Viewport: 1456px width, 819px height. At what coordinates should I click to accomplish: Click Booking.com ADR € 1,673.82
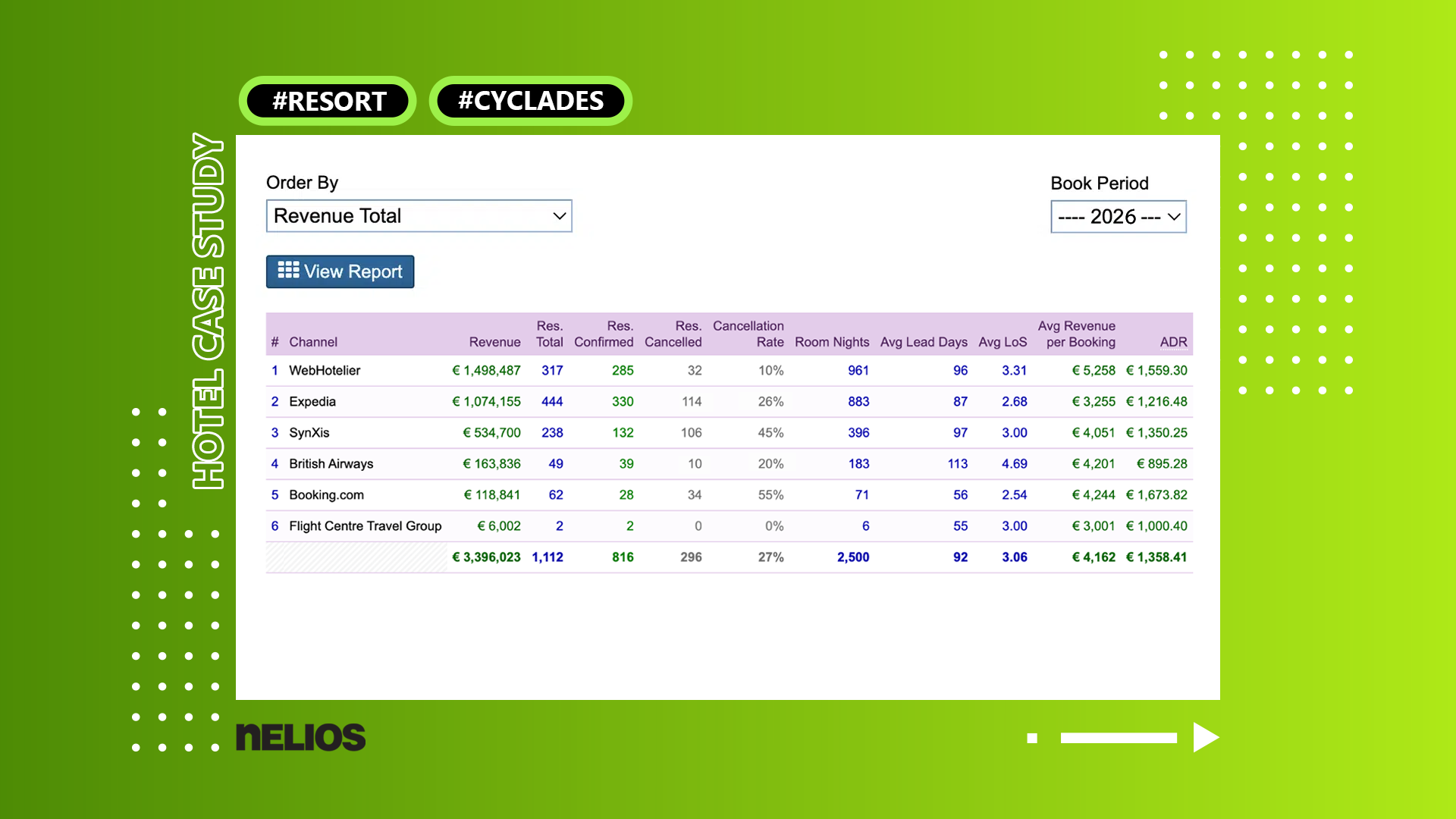[1156, 495]
